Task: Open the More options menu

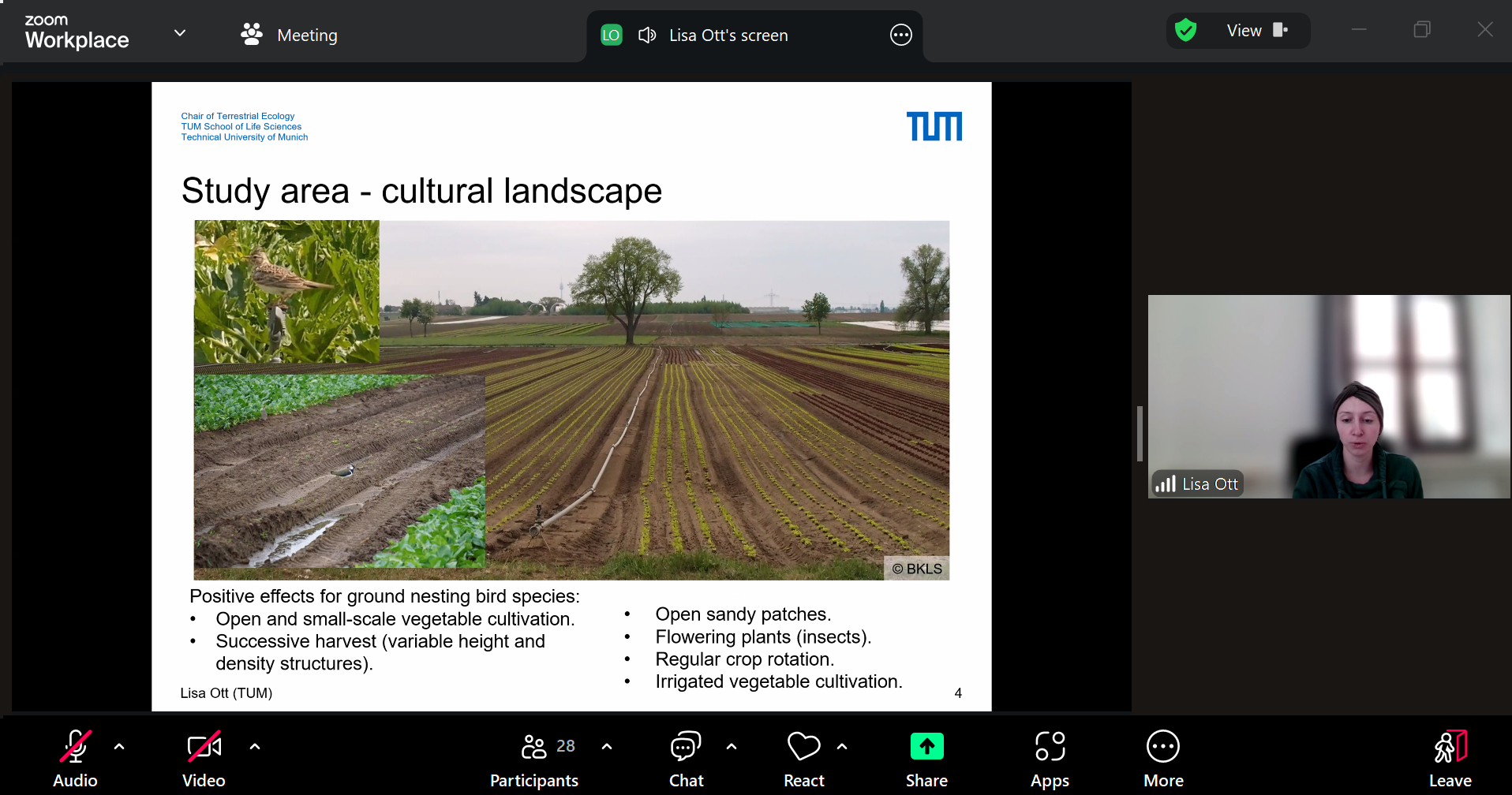Action: coord(1163,758)
